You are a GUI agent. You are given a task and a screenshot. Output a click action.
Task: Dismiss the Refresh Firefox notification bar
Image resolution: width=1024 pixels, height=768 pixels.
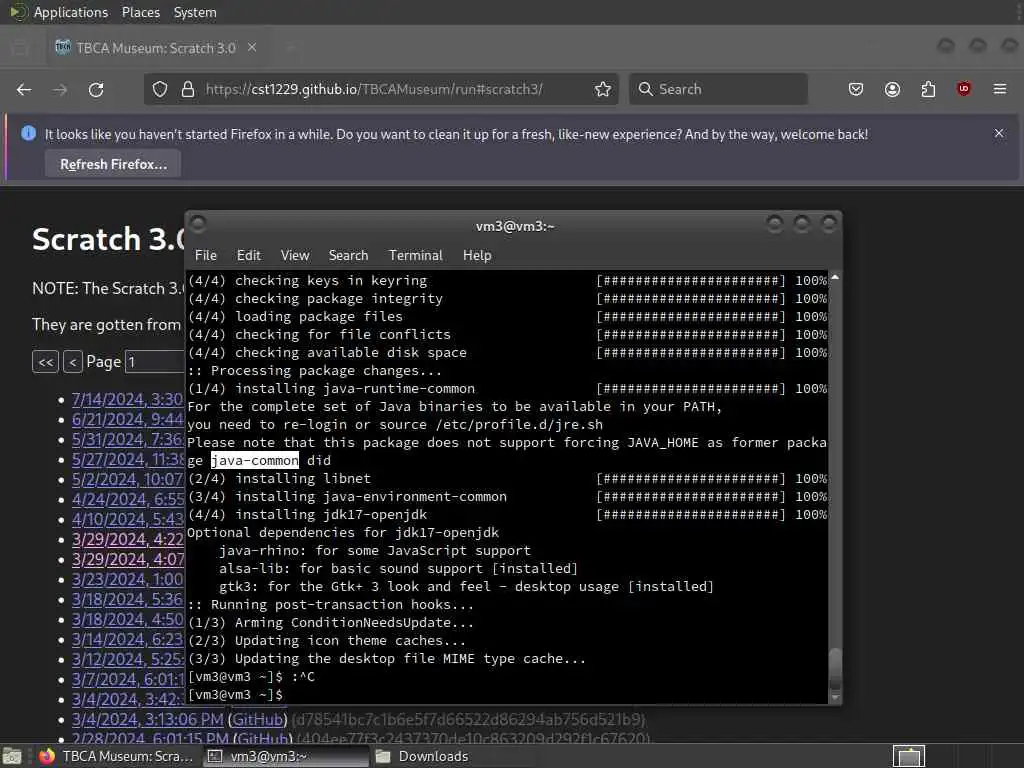999,133
